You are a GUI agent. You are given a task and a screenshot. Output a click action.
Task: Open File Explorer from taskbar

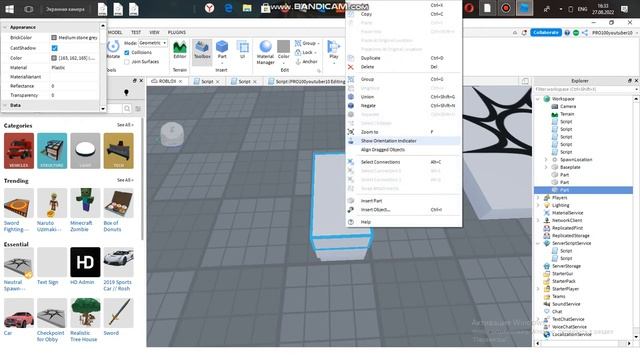point(247,9)
